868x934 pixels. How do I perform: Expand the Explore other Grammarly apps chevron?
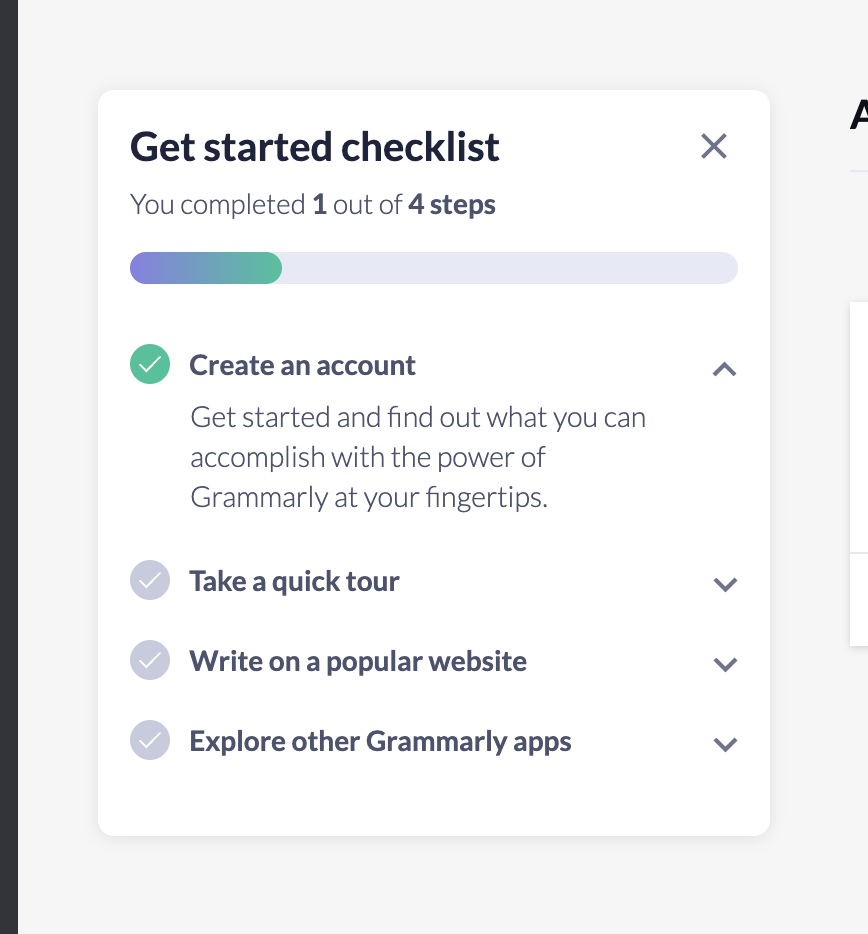(x=725, y=744)
